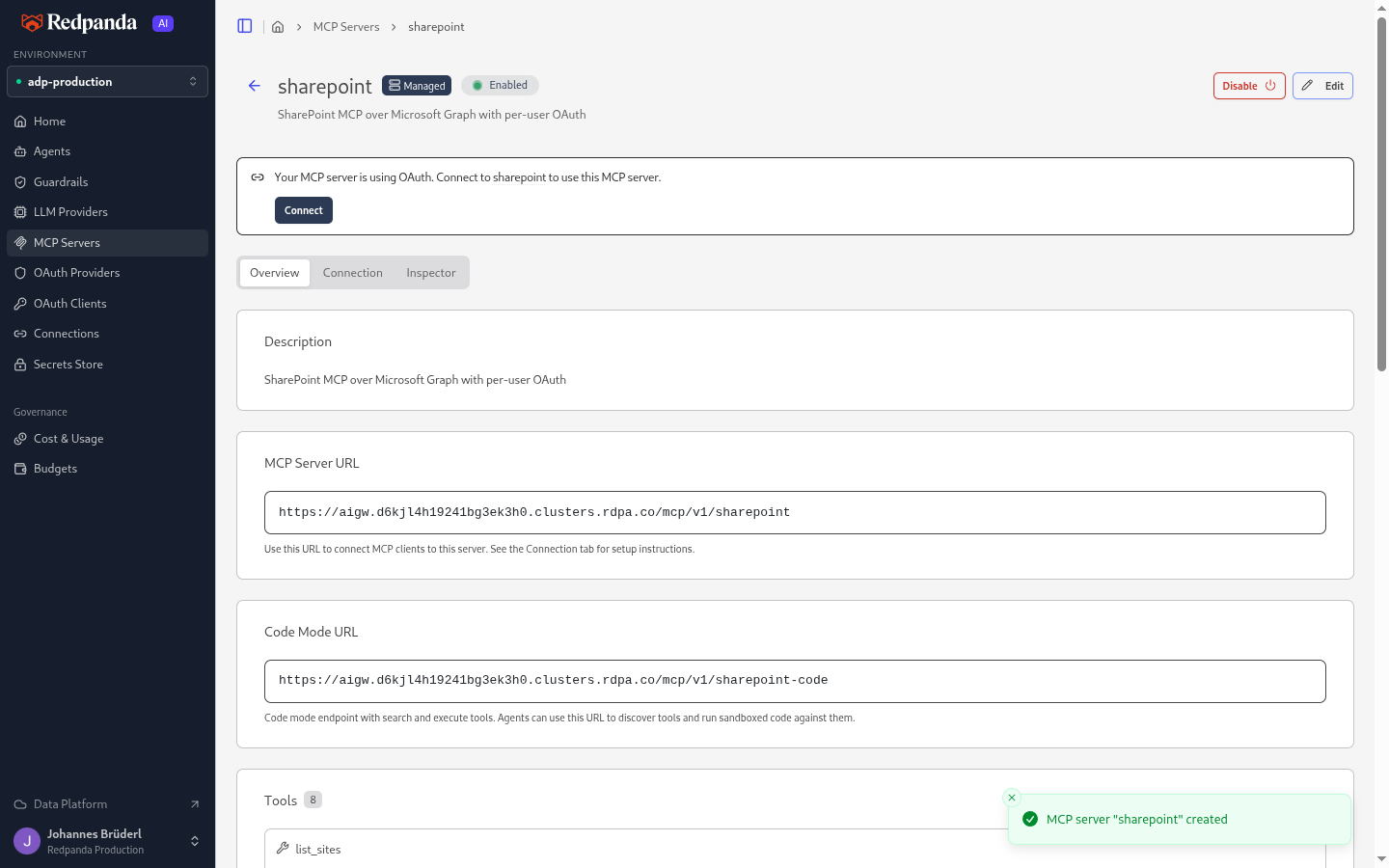Click the Managed badge

coord(417,86)
